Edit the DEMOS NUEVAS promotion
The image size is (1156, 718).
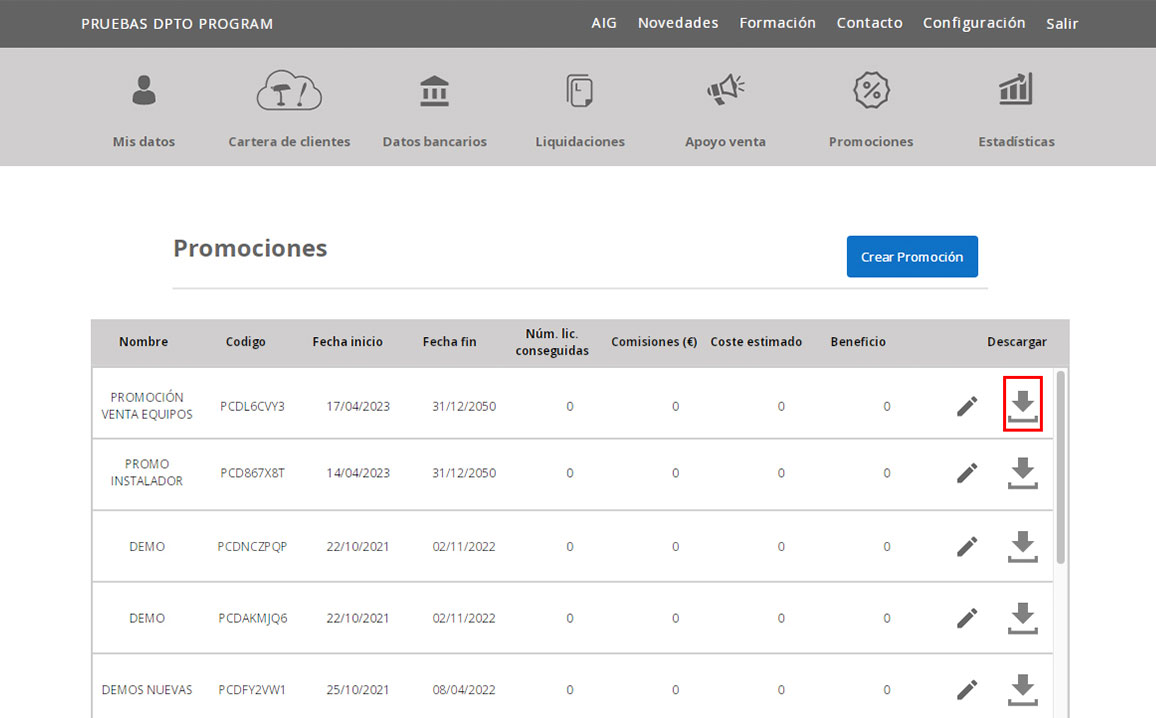pos(966,689)
